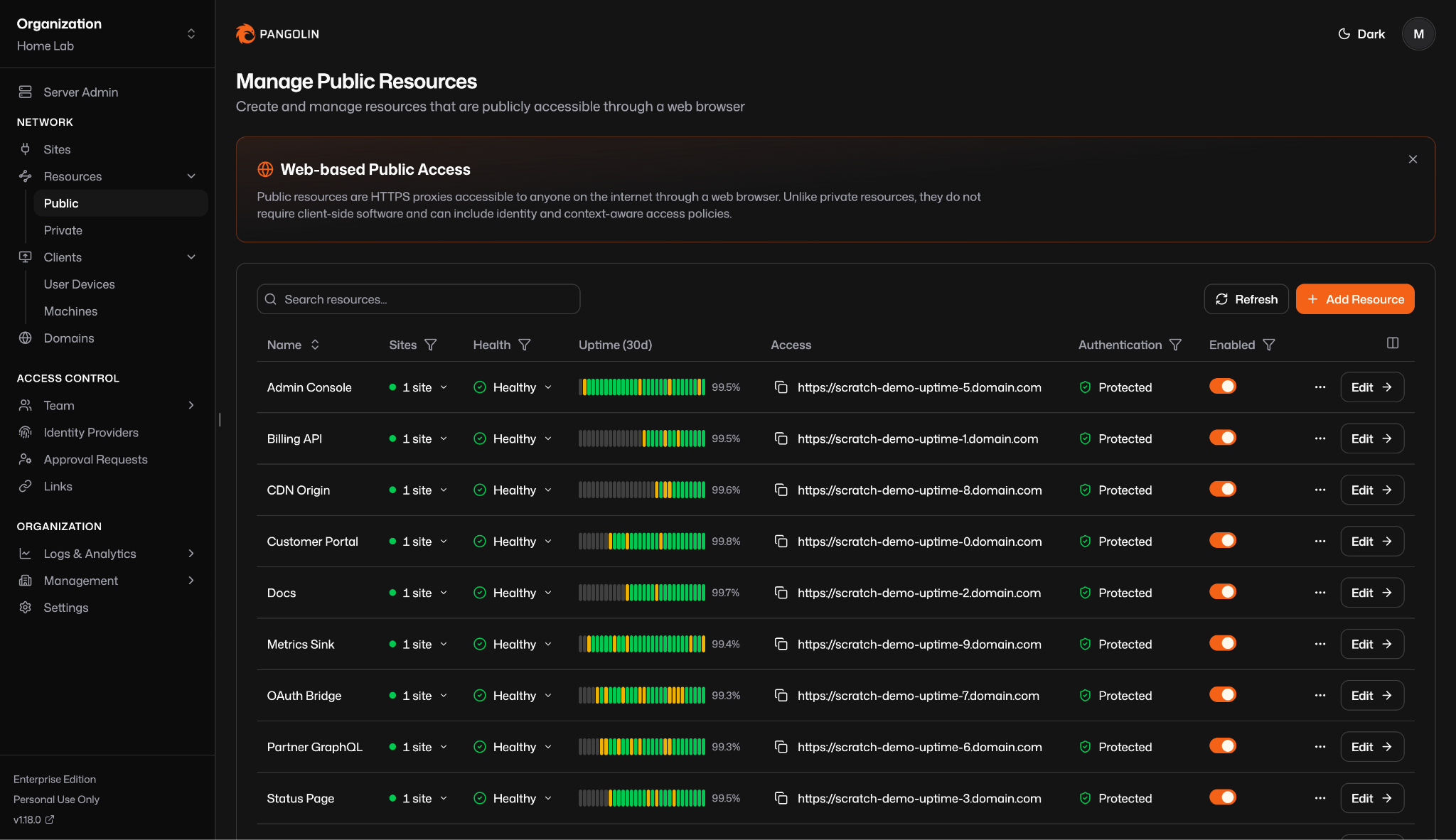Go to Domains in the sidebar
Image resolution: width=1456 pixels, height=840 pixels.
[69, 338]
